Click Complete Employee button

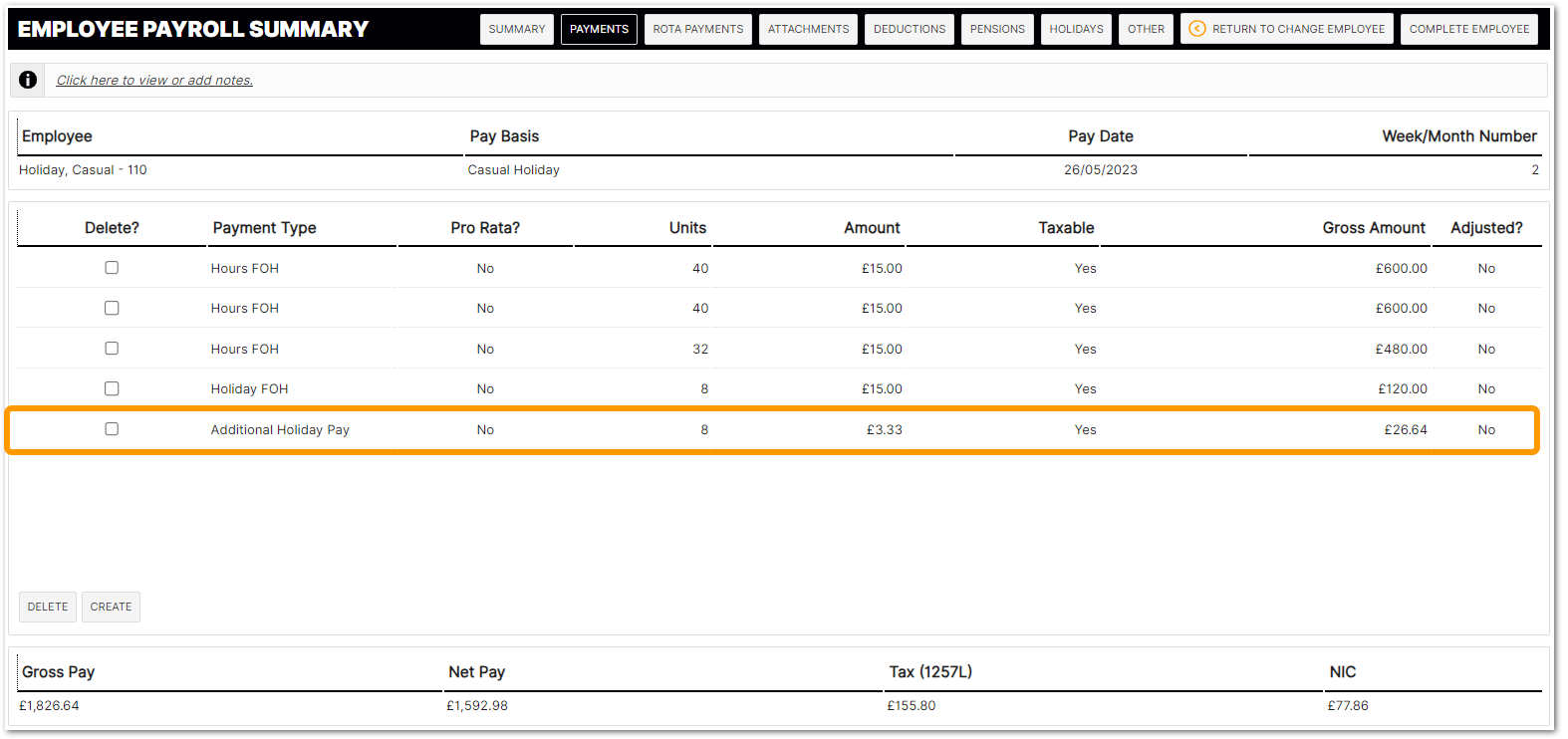click(x=1469, y=29)
